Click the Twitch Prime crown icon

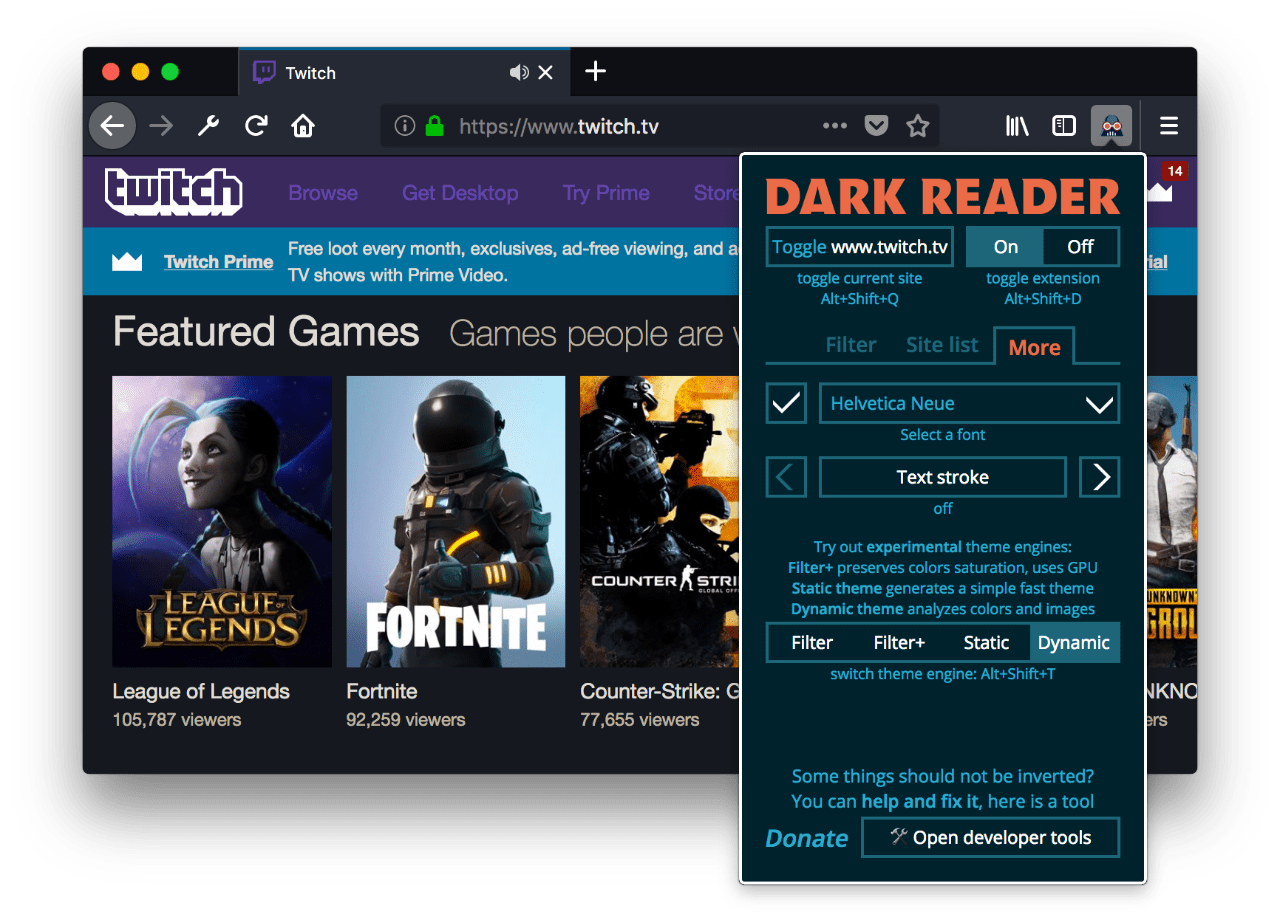(x=127, y=262)
